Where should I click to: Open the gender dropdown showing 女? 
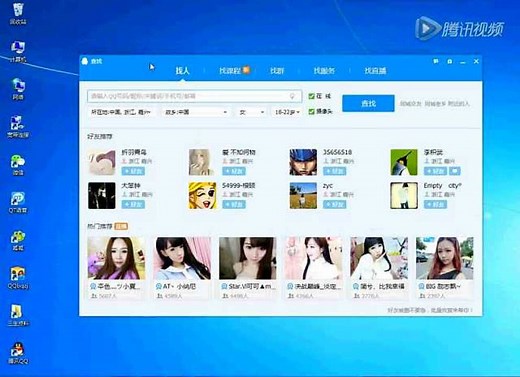[x=252, y=112]
